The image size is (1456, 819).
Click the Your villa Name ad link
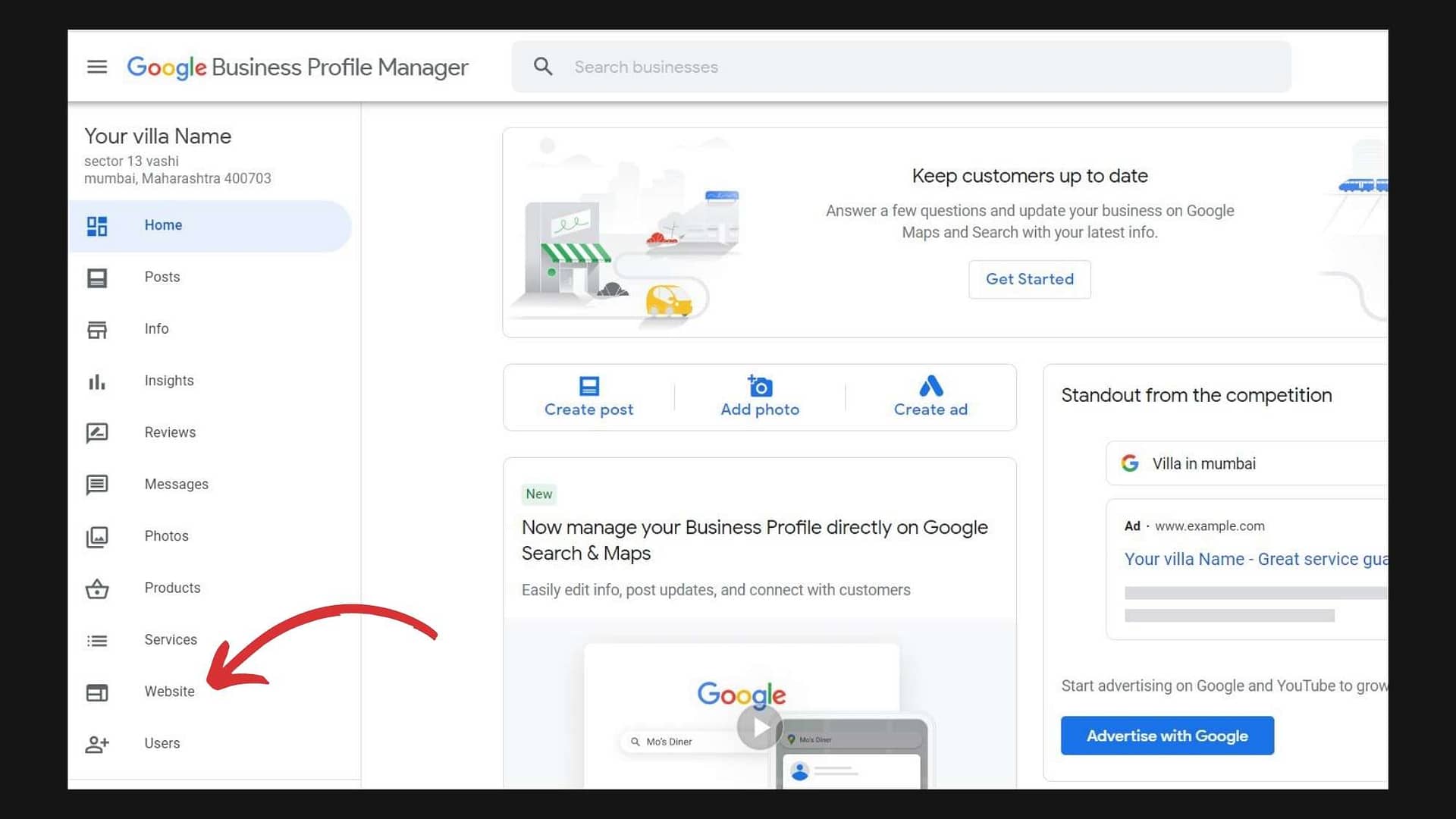tap(1256, 559)
